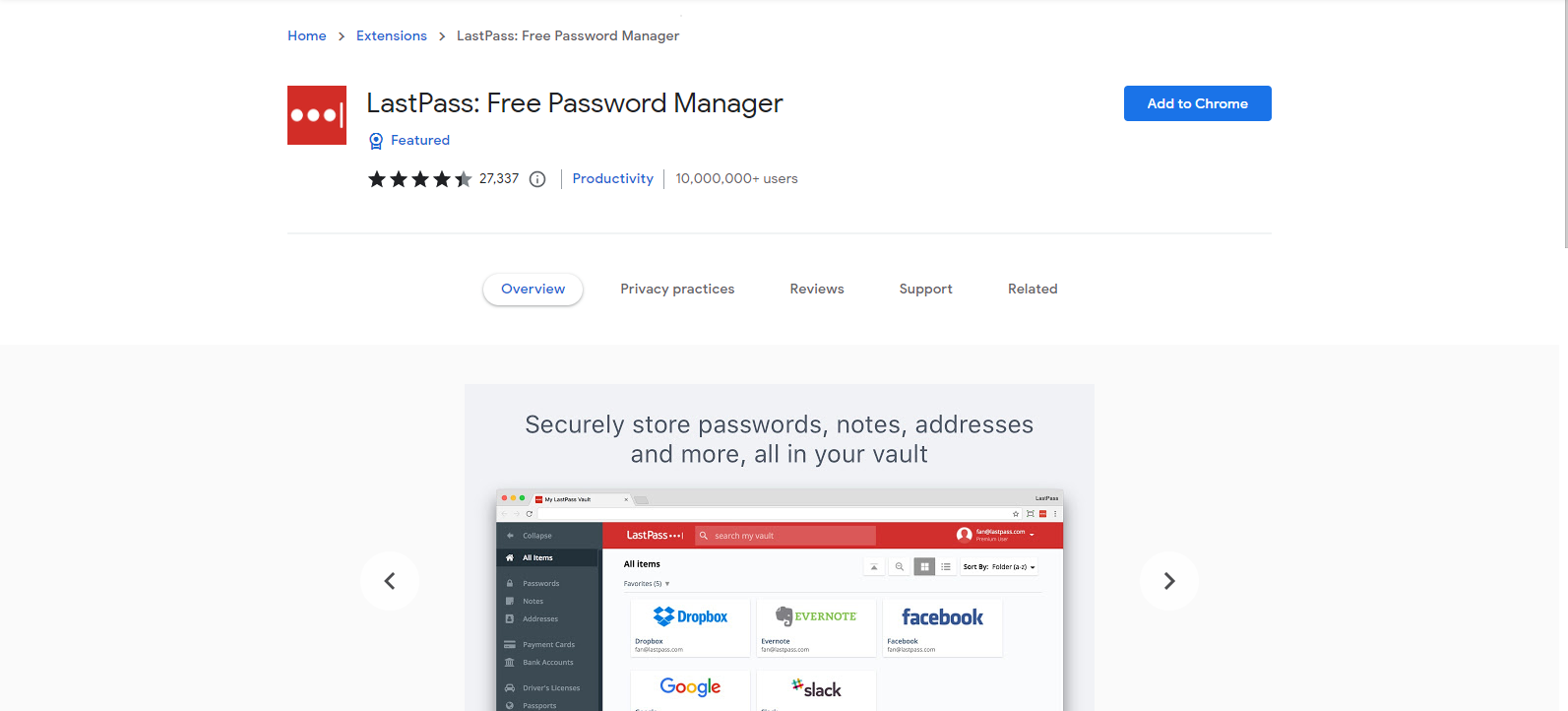The image size is (1568, 711).
Task: Click the Featured badge icon
Action: pyautogui.click(x=376, y=141)
